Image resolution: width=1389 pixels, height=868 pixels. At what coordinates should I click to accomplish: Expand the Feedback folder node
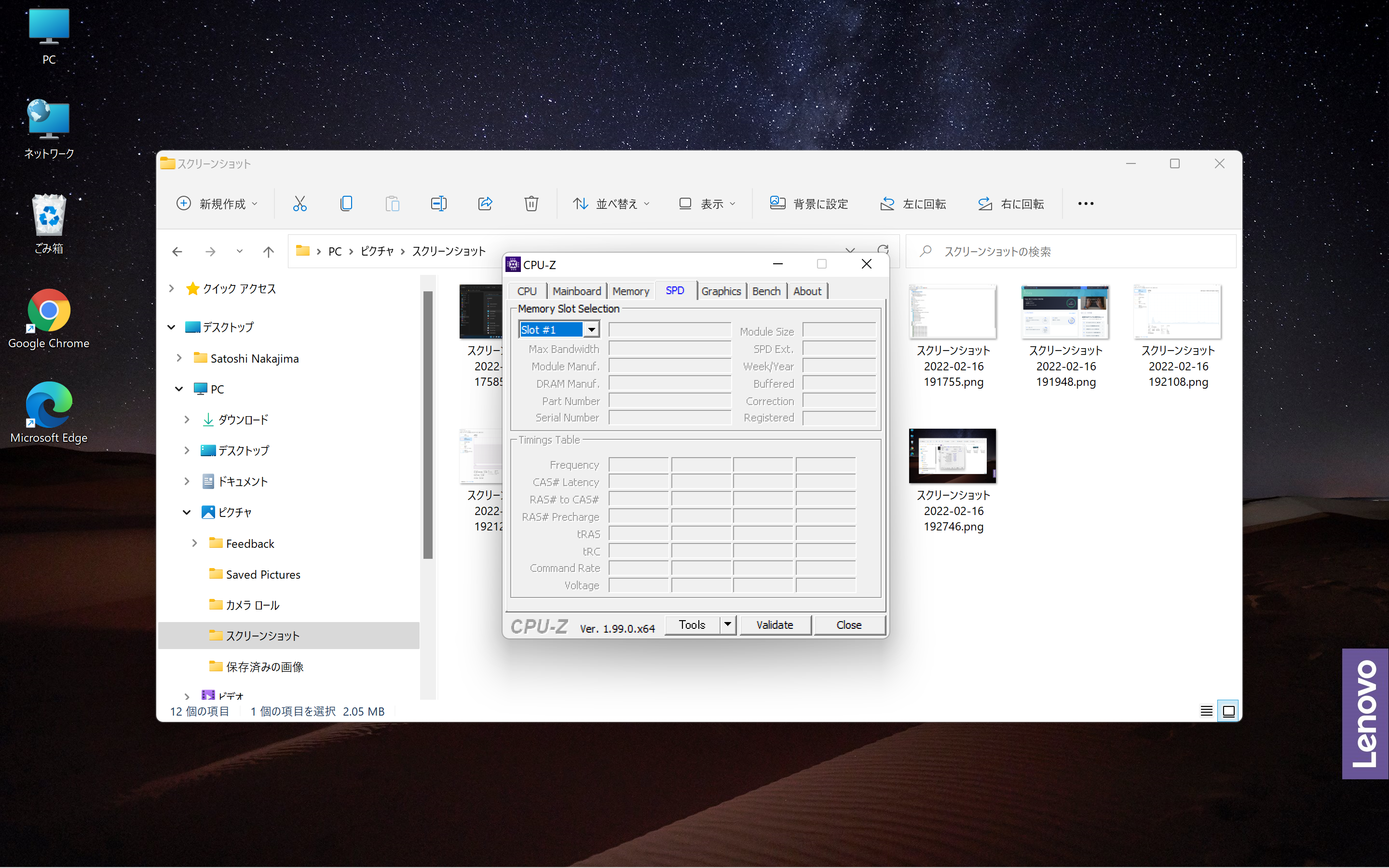[194, 543]
